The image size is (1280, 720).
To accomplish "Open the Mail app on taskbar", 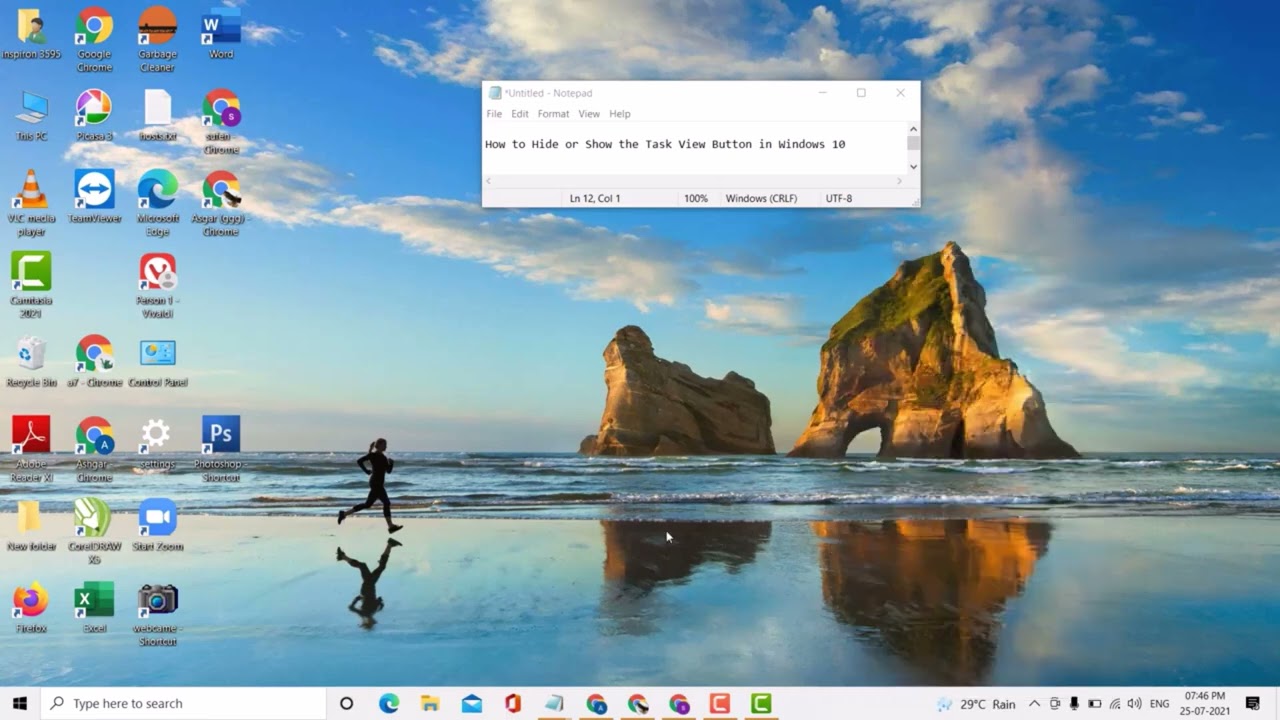I will (472, 703).
